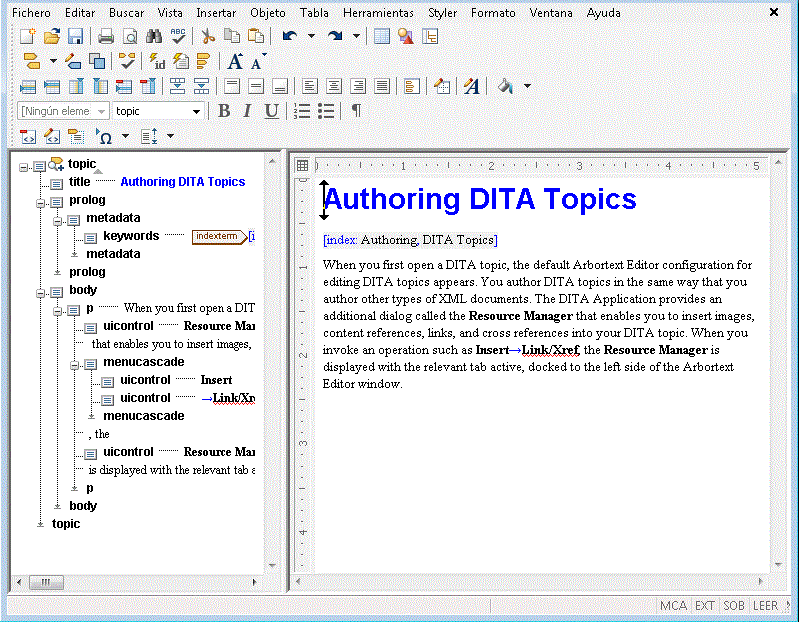Click the Align text right icon

click(358, 86)
